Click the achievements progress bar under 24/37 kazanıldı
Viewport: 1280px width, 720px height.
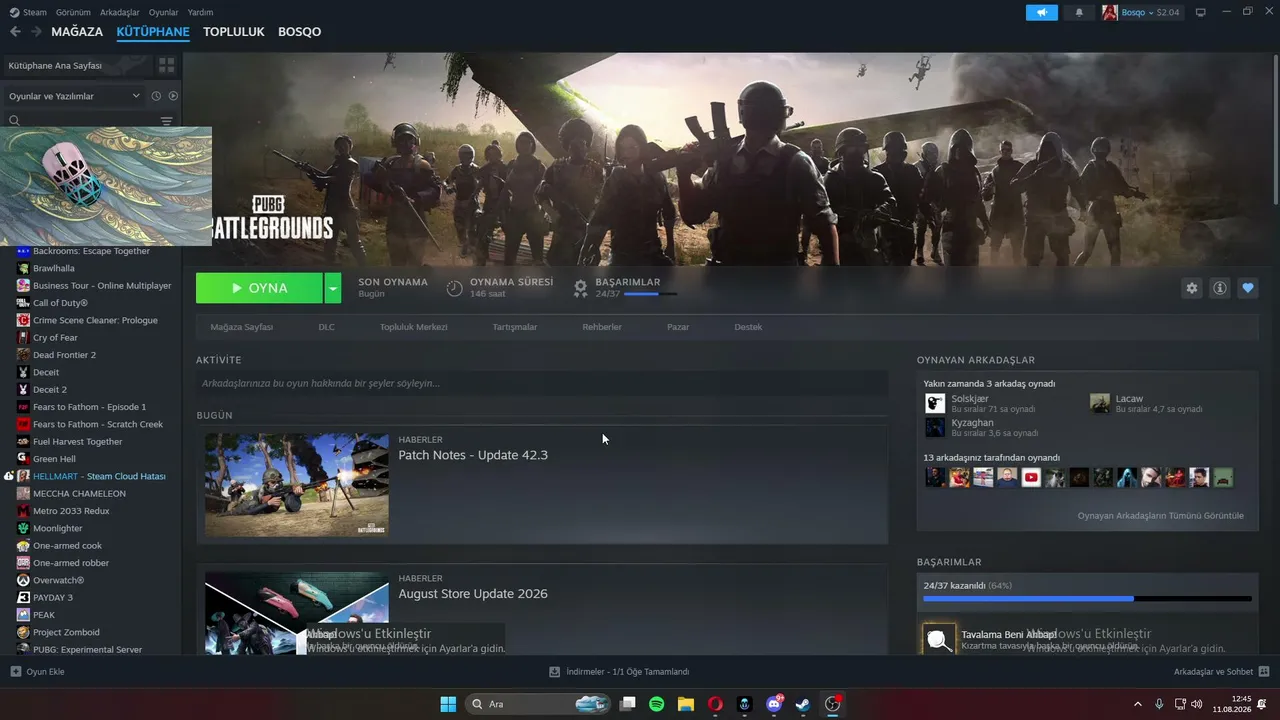[1087, 599]
